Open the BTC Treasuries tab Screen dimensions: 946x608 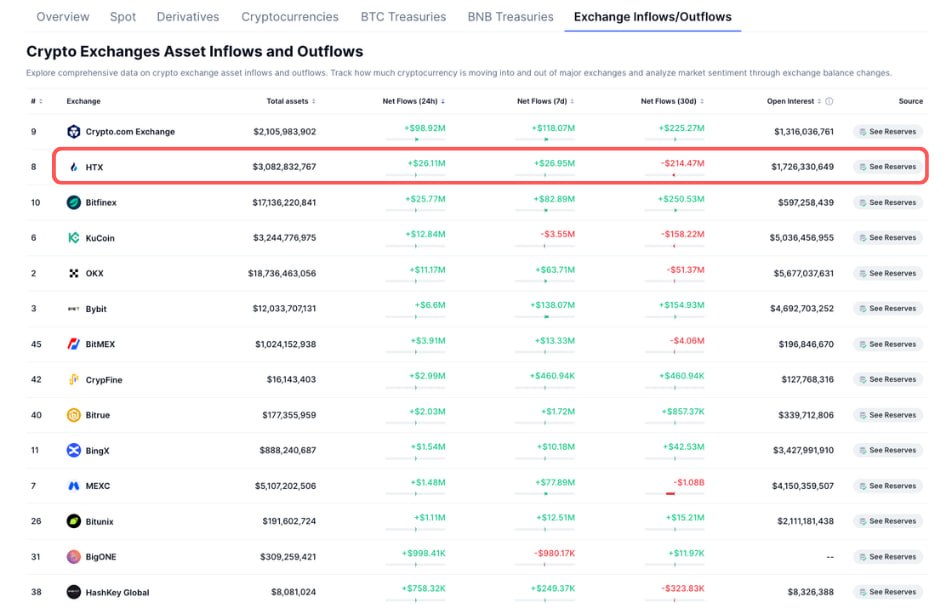tap(403, 17)
